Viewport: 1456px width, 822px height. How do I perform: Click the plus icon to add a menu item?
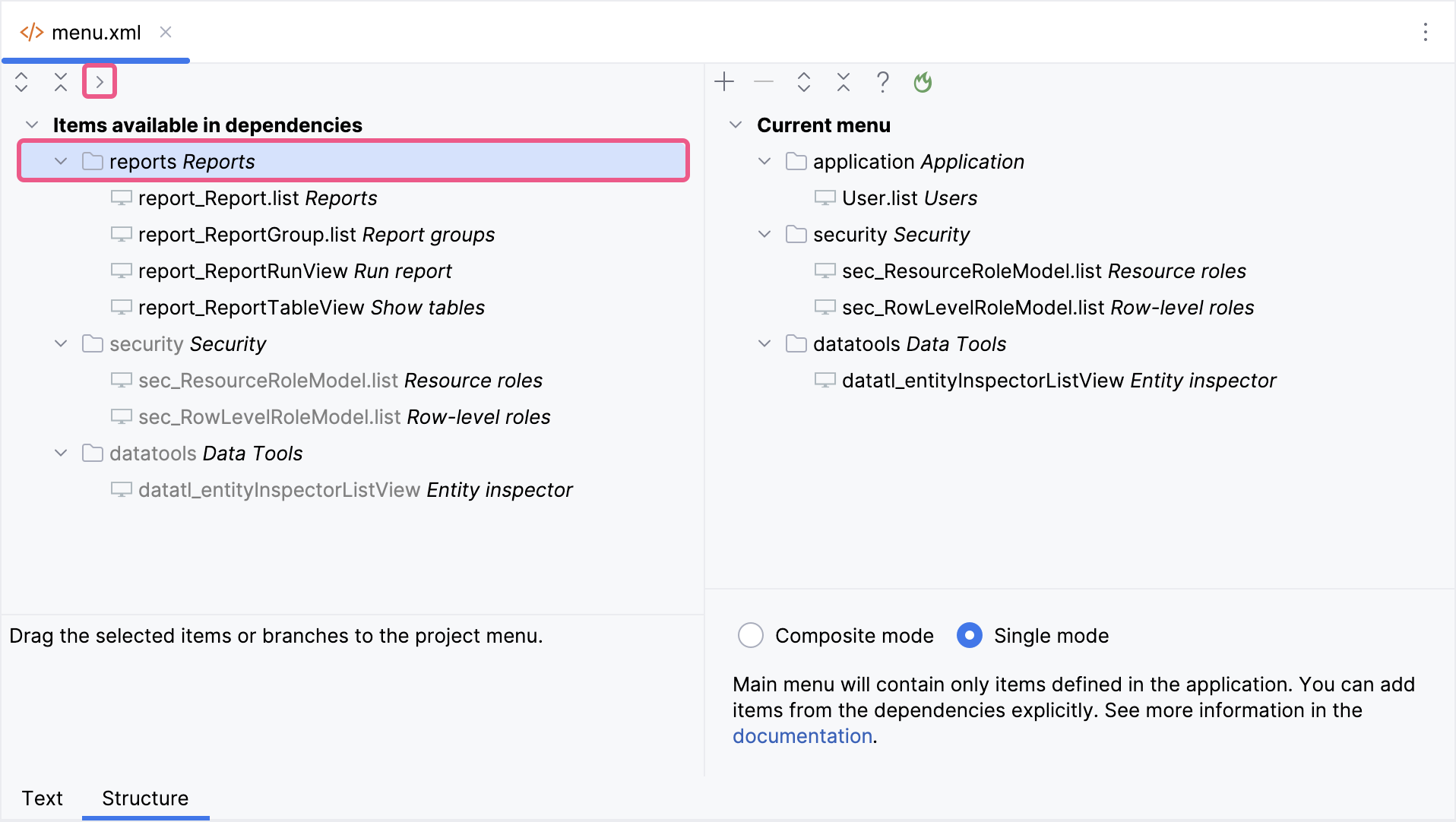pyautogui.click(x=724, y=82)
